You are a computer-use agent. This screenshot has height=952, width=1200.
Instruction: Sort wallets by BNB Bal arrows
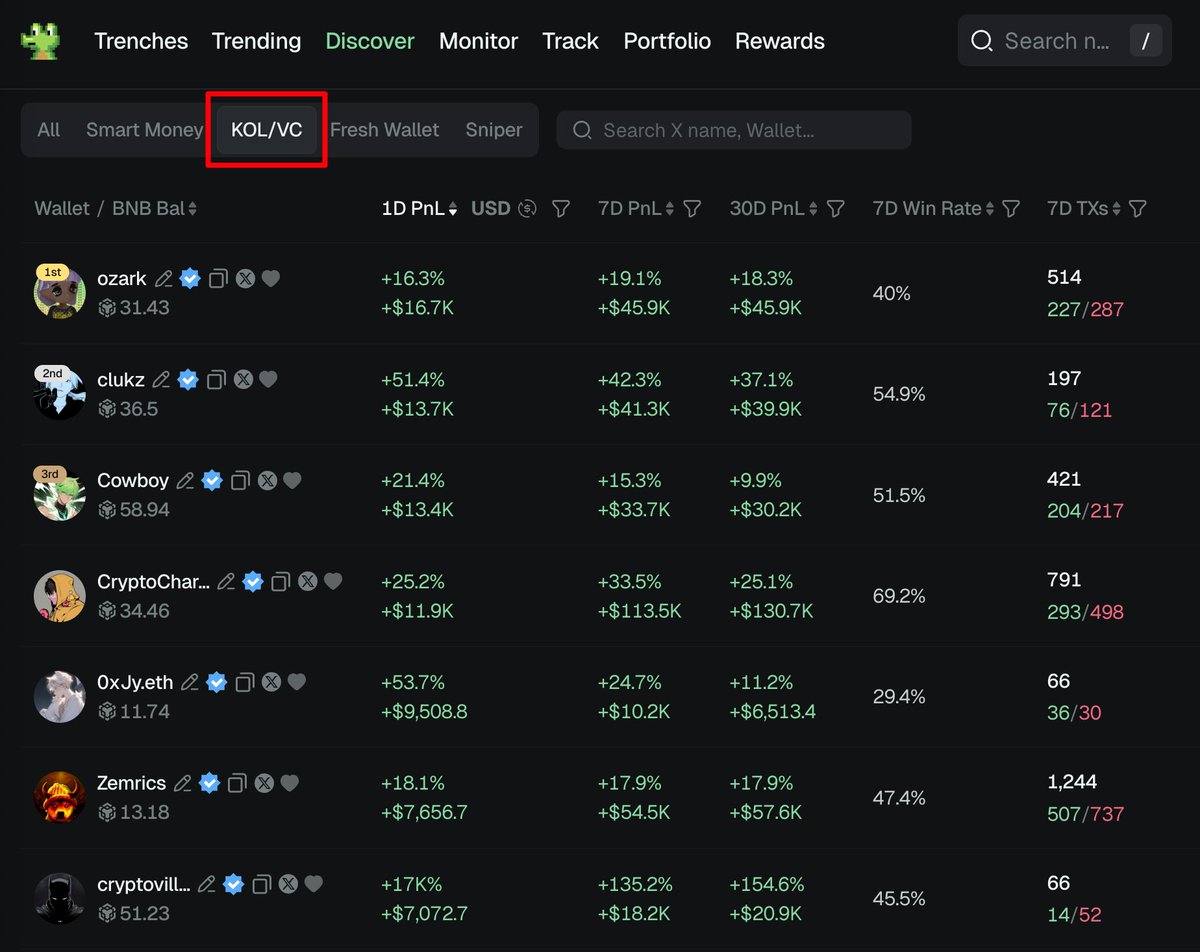(x=192, y=208)
